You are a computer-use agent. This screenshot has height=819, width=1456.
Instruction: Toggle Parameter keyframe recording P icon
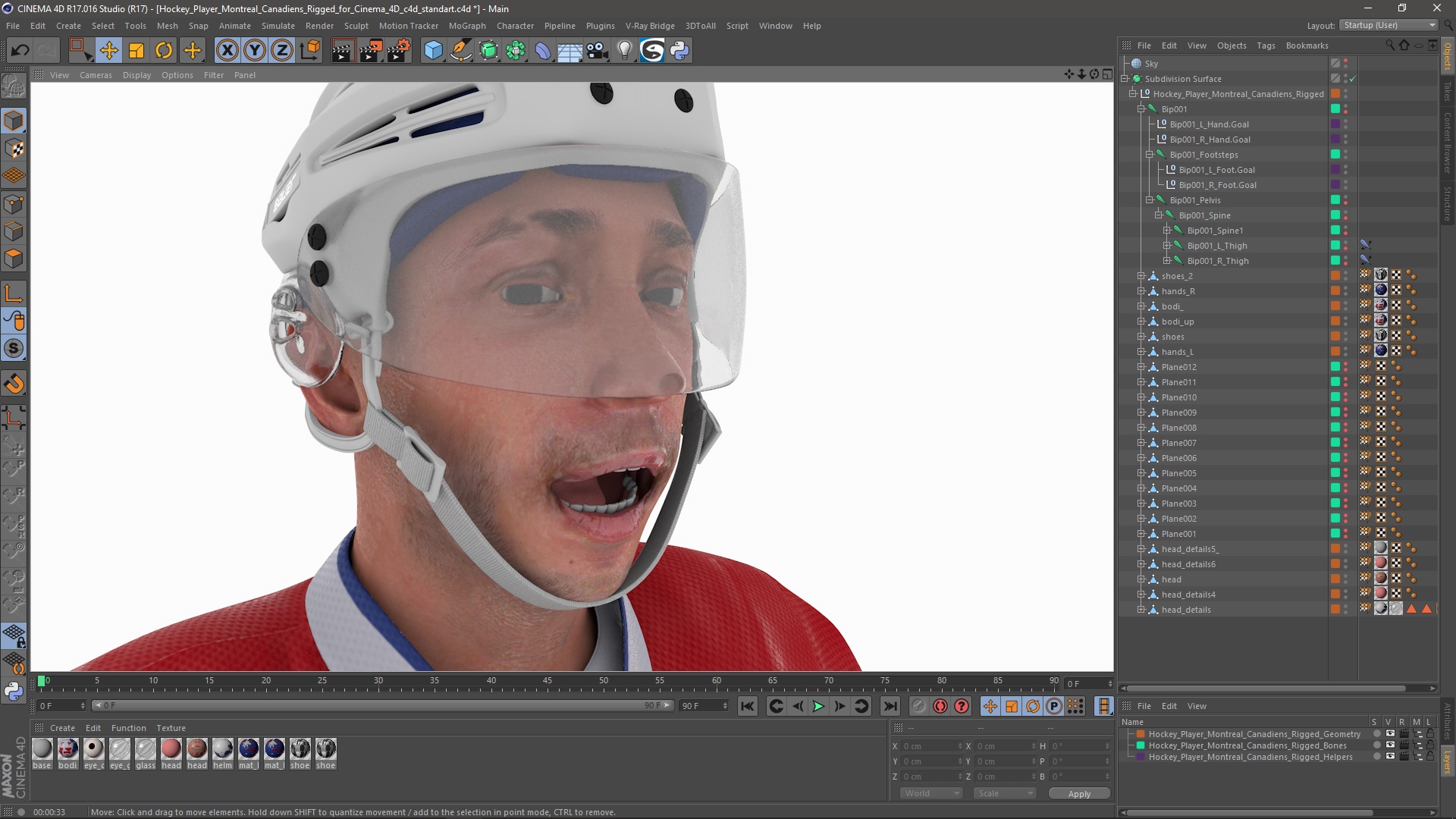(1054, 707)
